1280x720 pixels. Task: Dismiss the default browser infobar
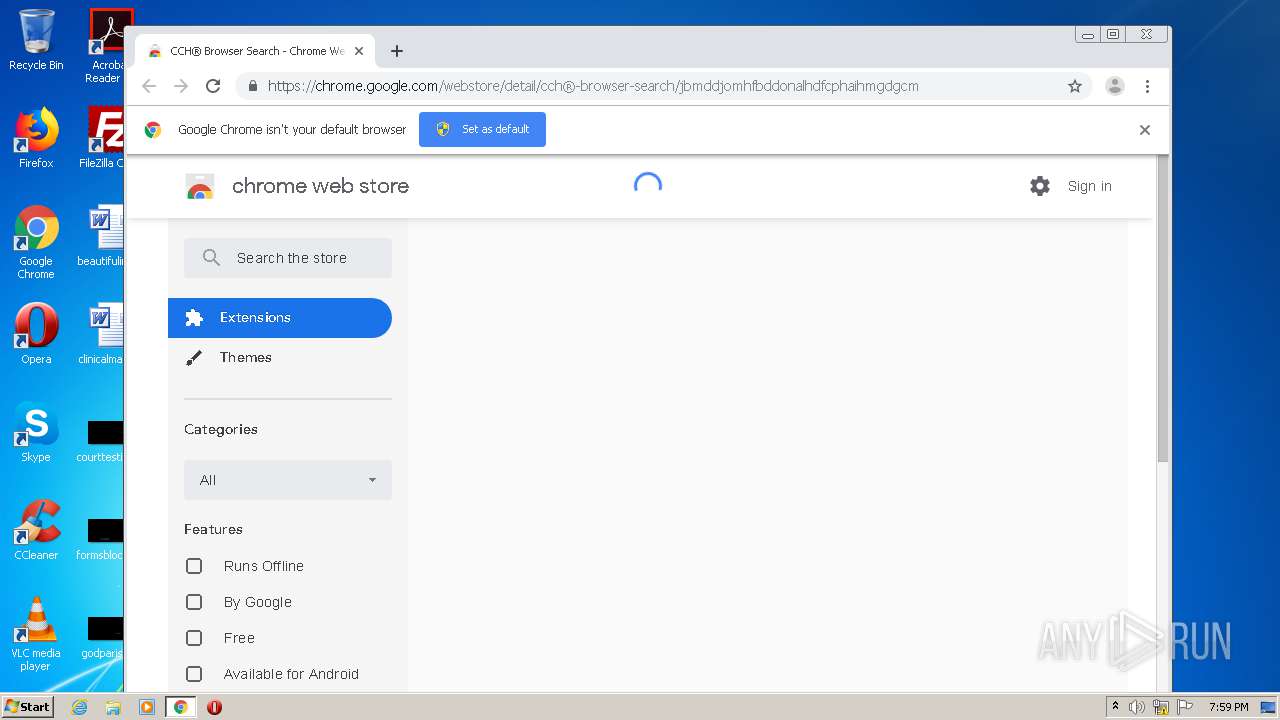tap(1145, 130)
